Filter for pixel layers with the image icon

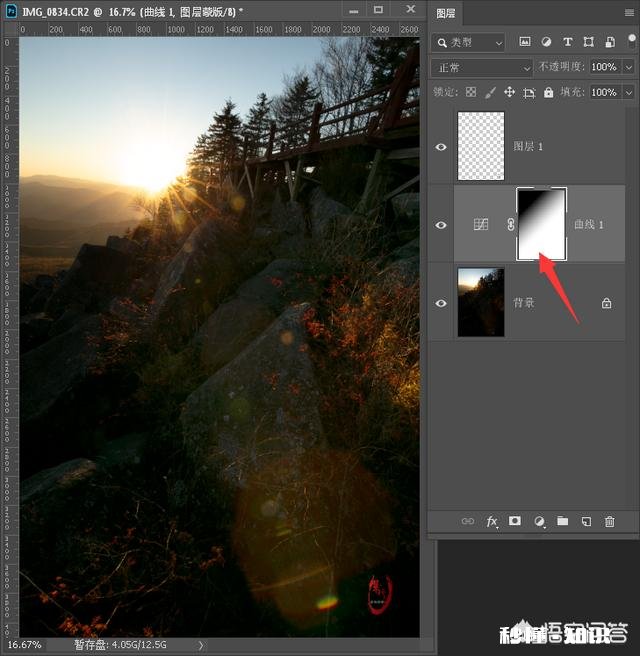(x=524, y=42)
